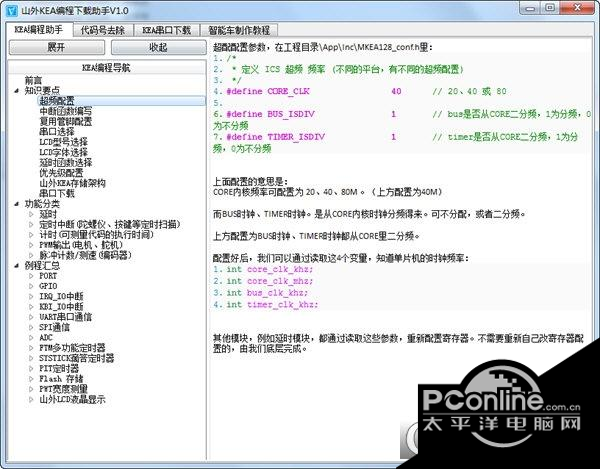Expand the 定时中断 tree node

tap(31, 225)
